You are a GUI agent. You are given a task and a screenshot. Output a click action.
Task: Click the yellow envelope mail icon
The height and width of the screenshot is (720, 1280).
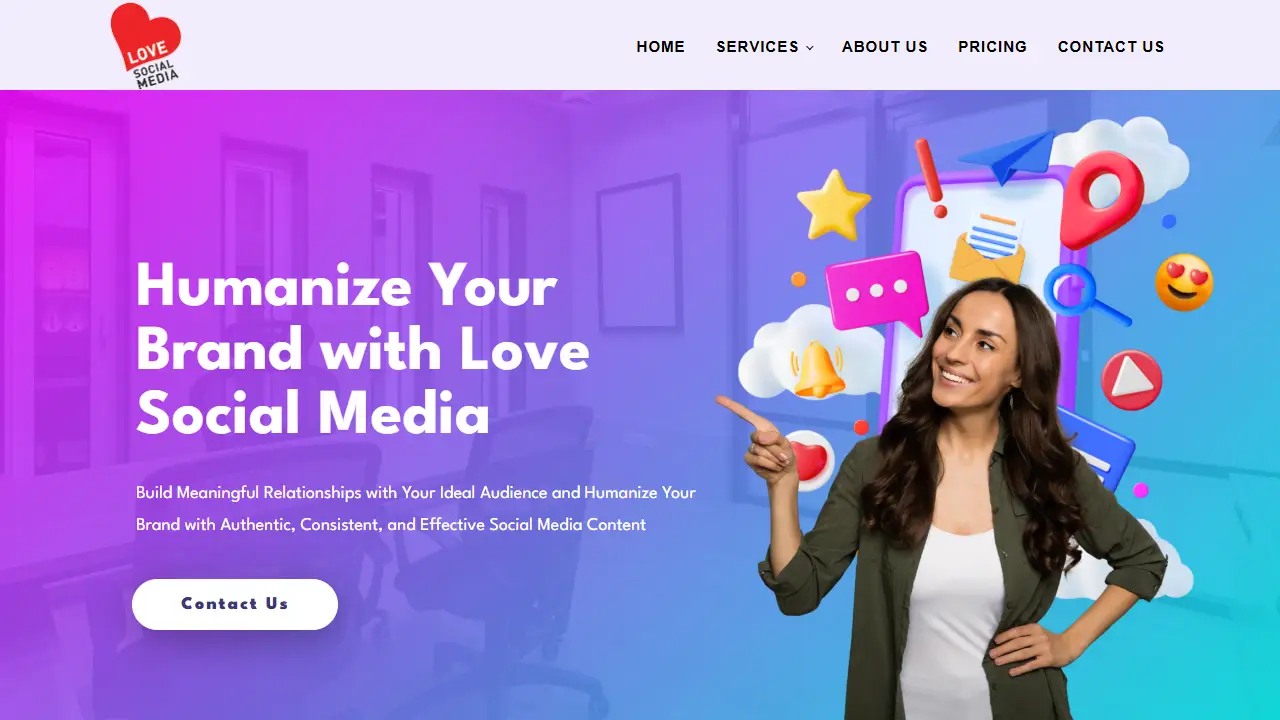[x=988, y=246]
